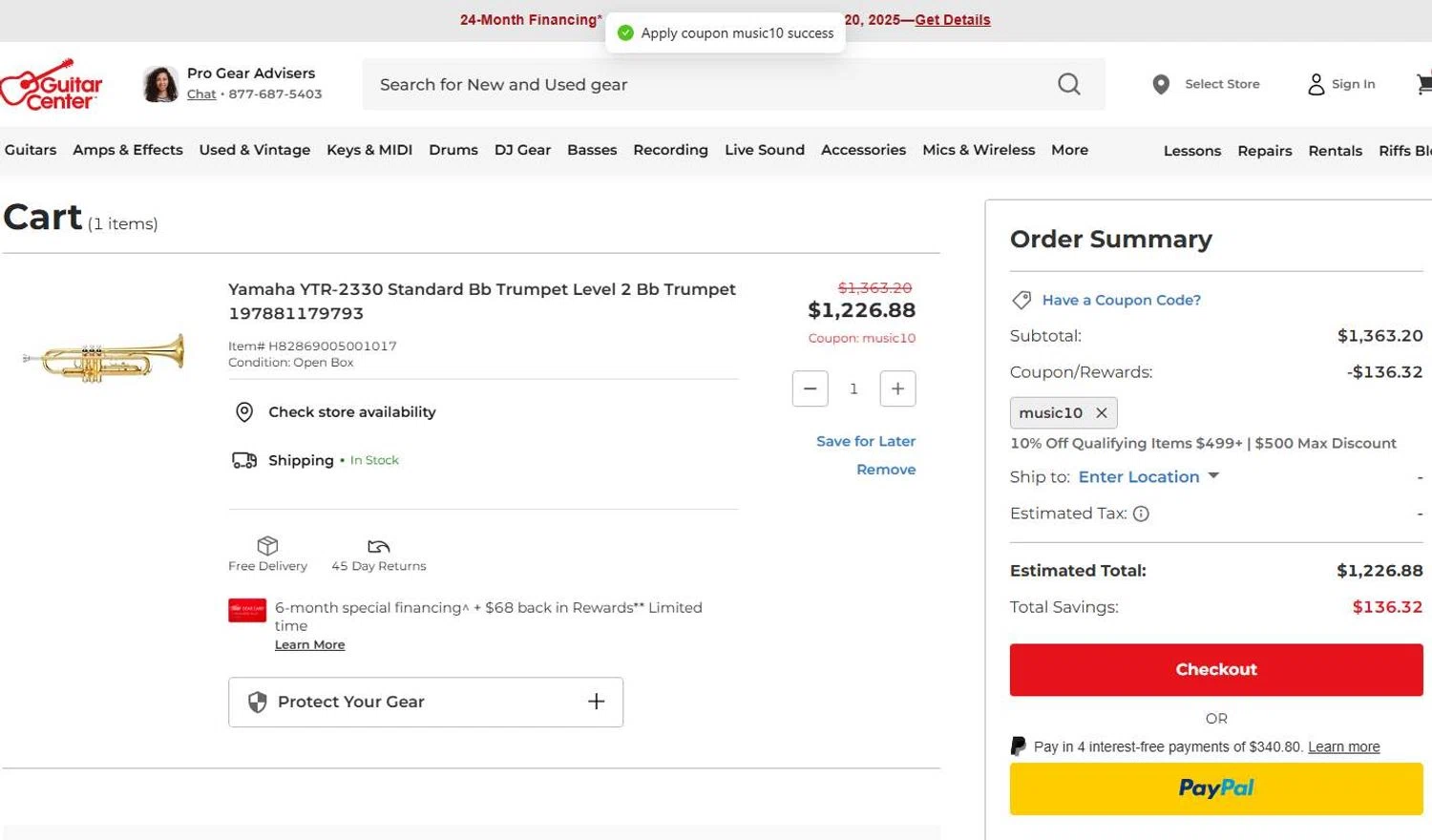This screenshot has height=840, width=1432.
Task: Open the Drums menu
Action: pos(453,150)
